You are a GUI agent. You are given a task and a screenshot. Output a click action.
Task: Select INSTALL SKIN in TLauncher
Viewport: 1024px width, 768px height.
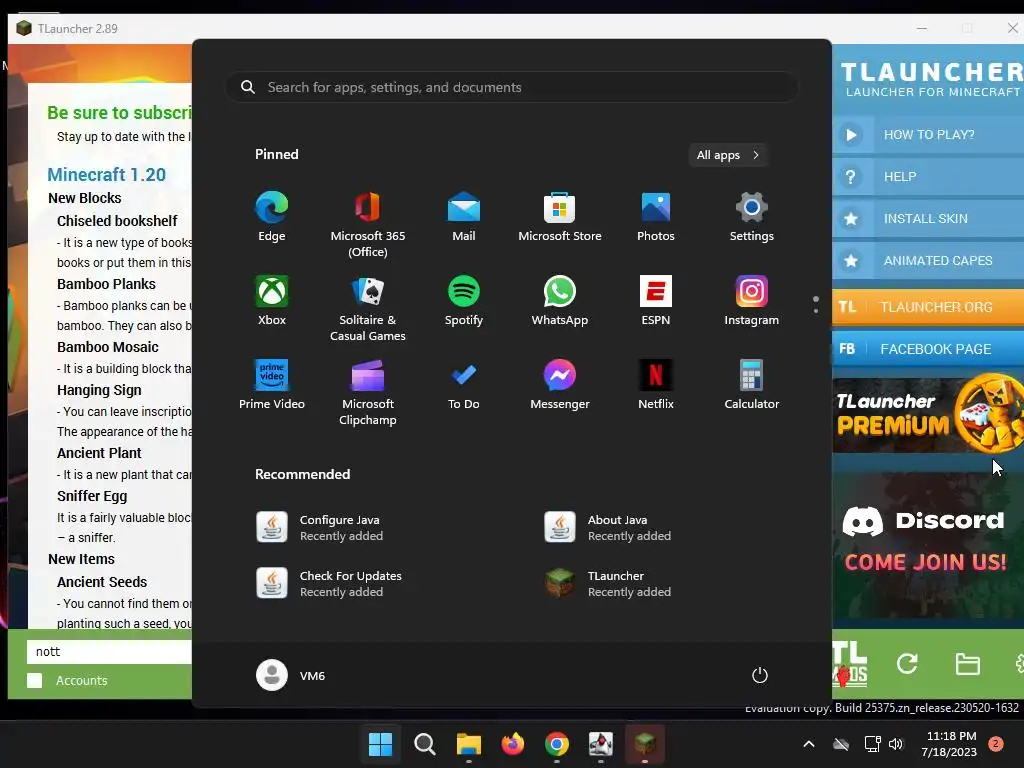tap(927, 219)
